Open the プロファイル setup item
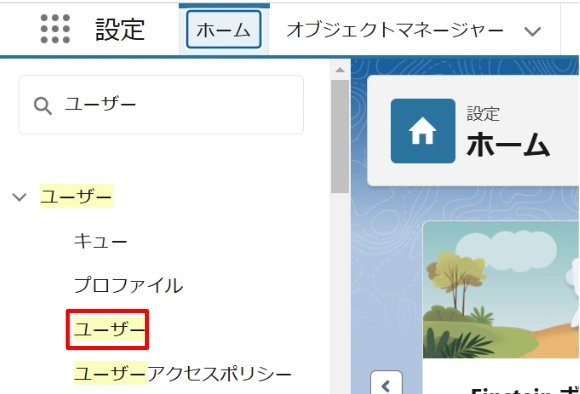This screenshot has height=394, width=580. [x=128, y=285]
